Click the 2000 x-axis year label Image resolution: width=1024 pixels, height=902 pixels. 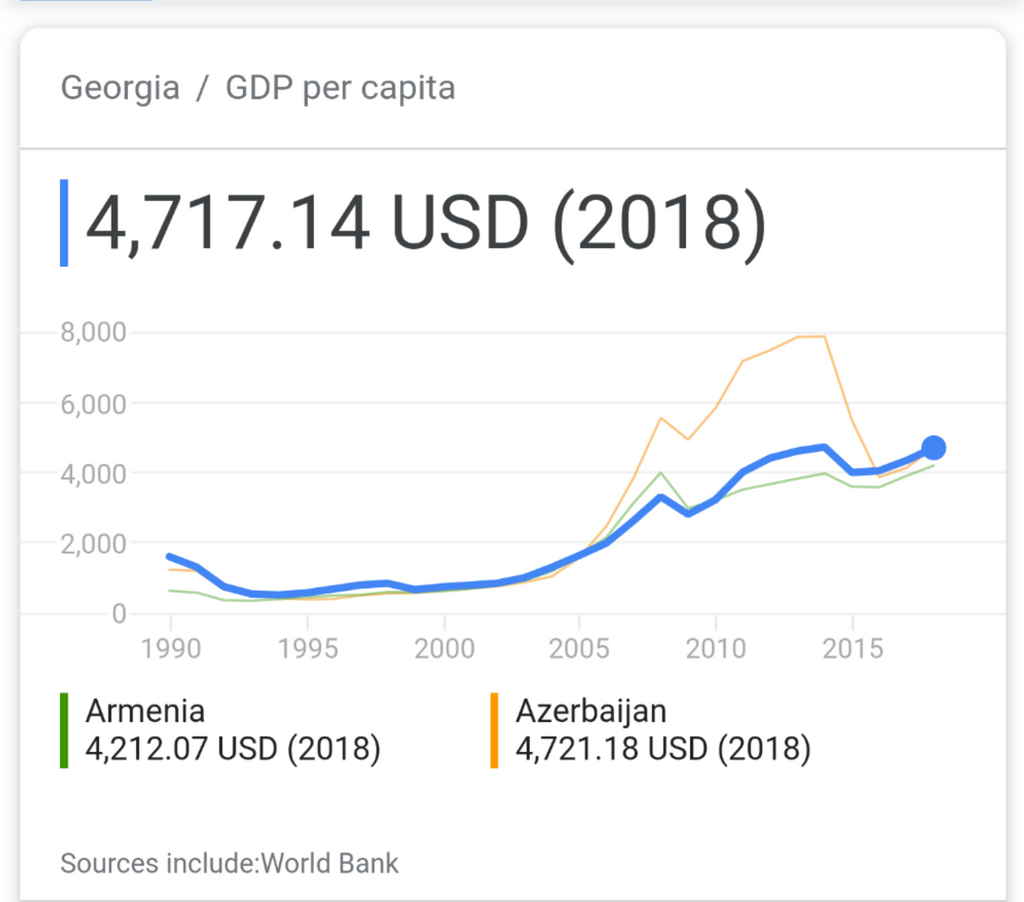click(x=444, y=649)
